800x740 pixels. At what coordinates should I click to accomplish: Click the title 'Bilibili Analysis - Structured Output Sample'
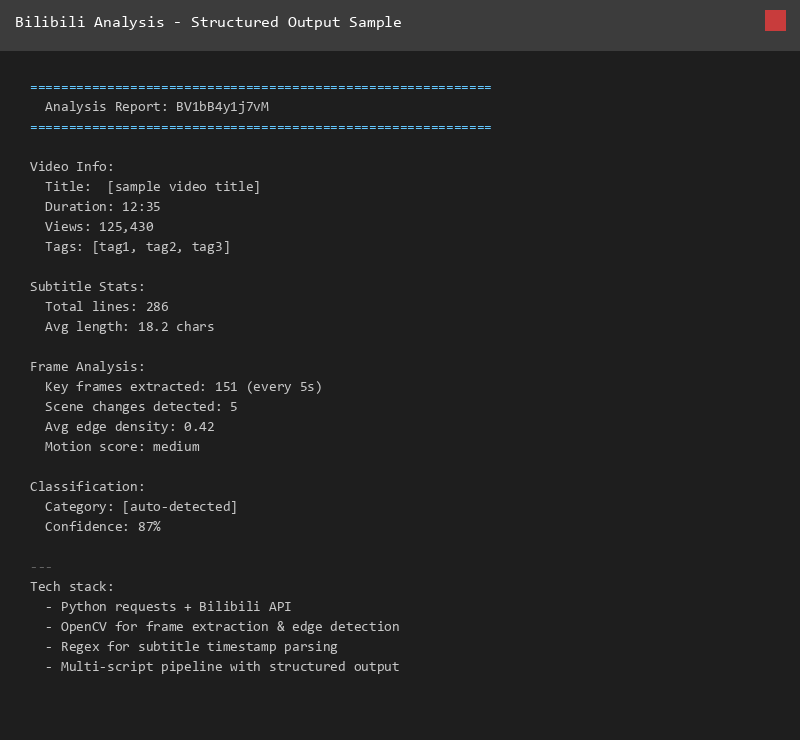(x=208, y=22)
